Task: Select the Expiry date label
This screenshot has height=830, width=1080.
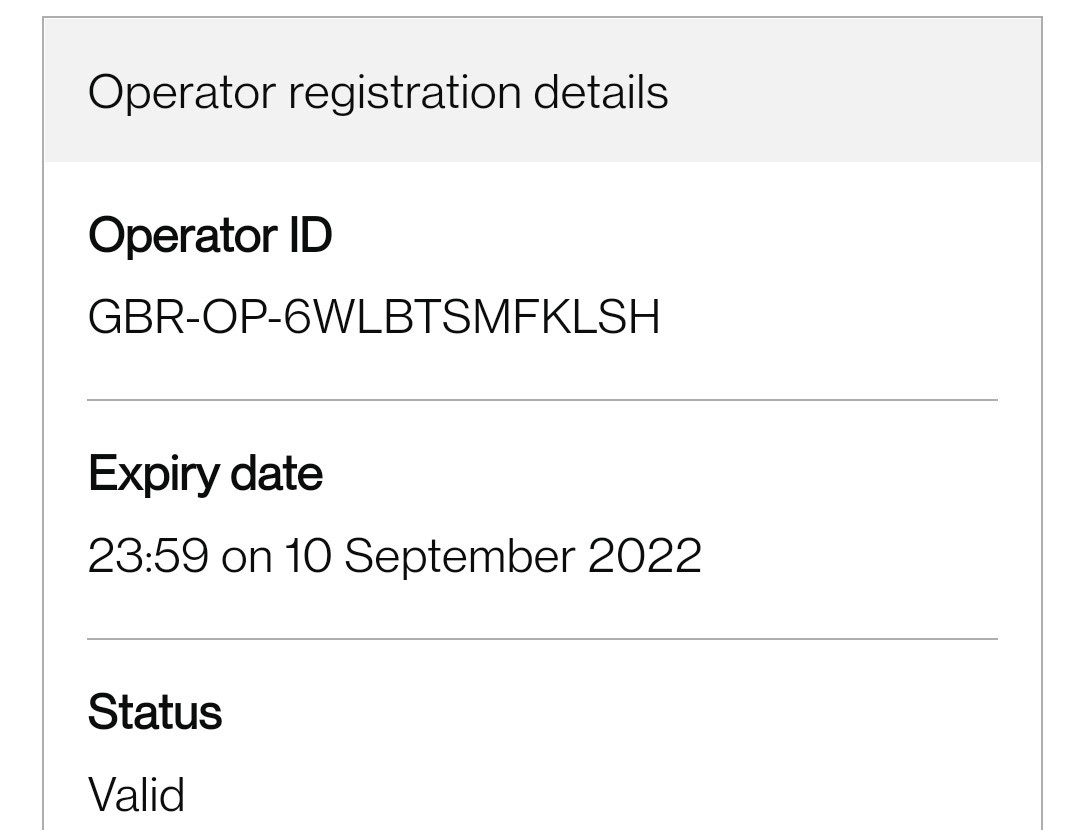Action: [x=205, y=475]
